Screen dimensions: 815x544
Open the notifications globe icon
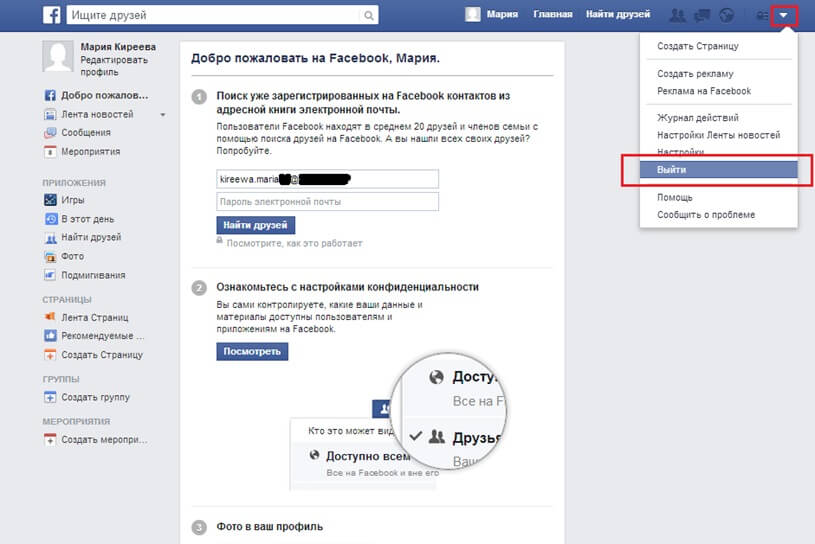(727, 15)
